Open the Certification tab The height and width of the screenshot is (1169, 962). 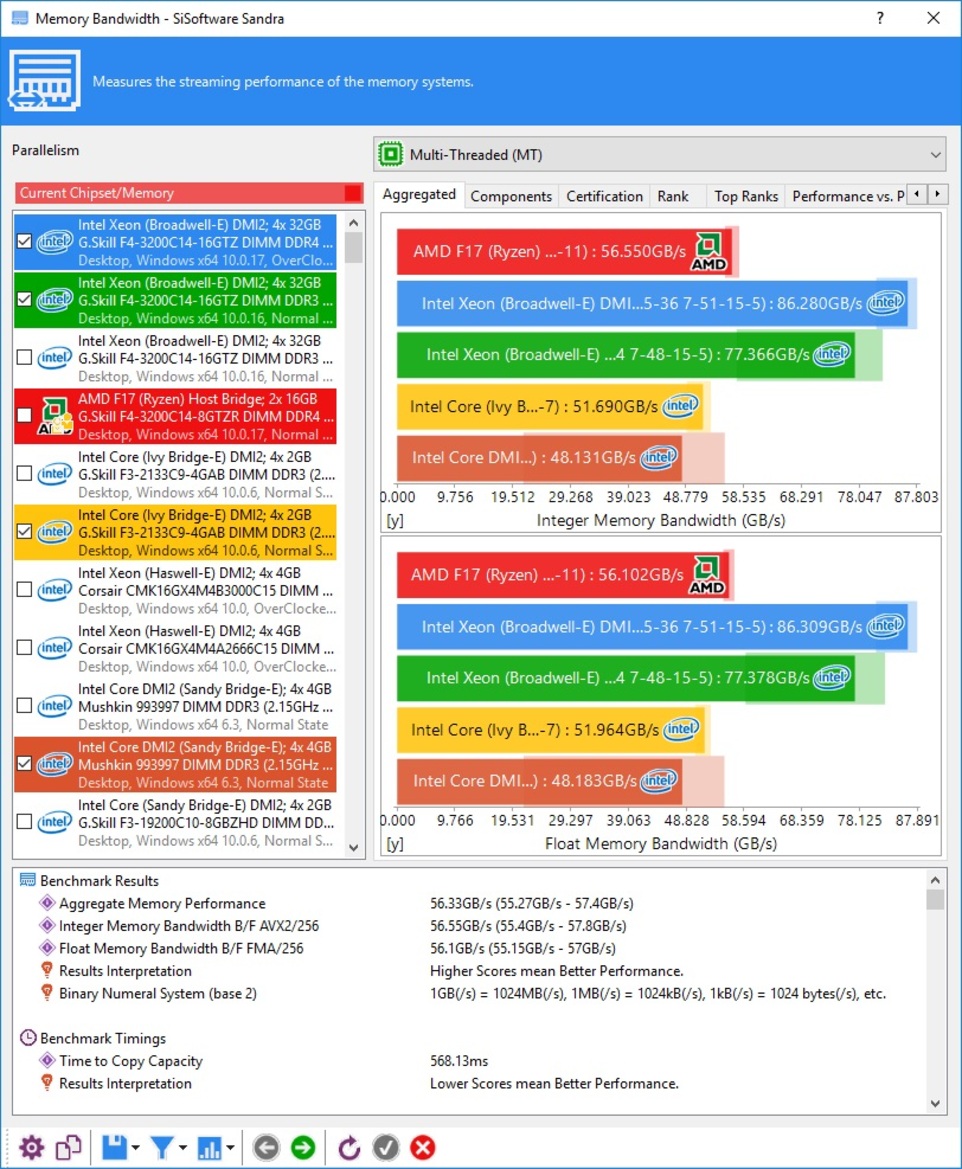[x=604, y=196]
